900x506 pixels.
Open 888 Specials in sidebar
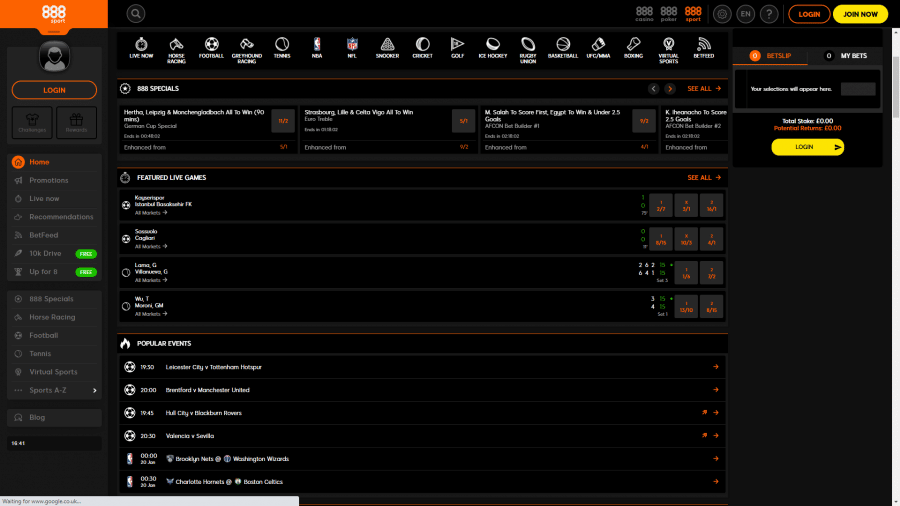[55, 299]
